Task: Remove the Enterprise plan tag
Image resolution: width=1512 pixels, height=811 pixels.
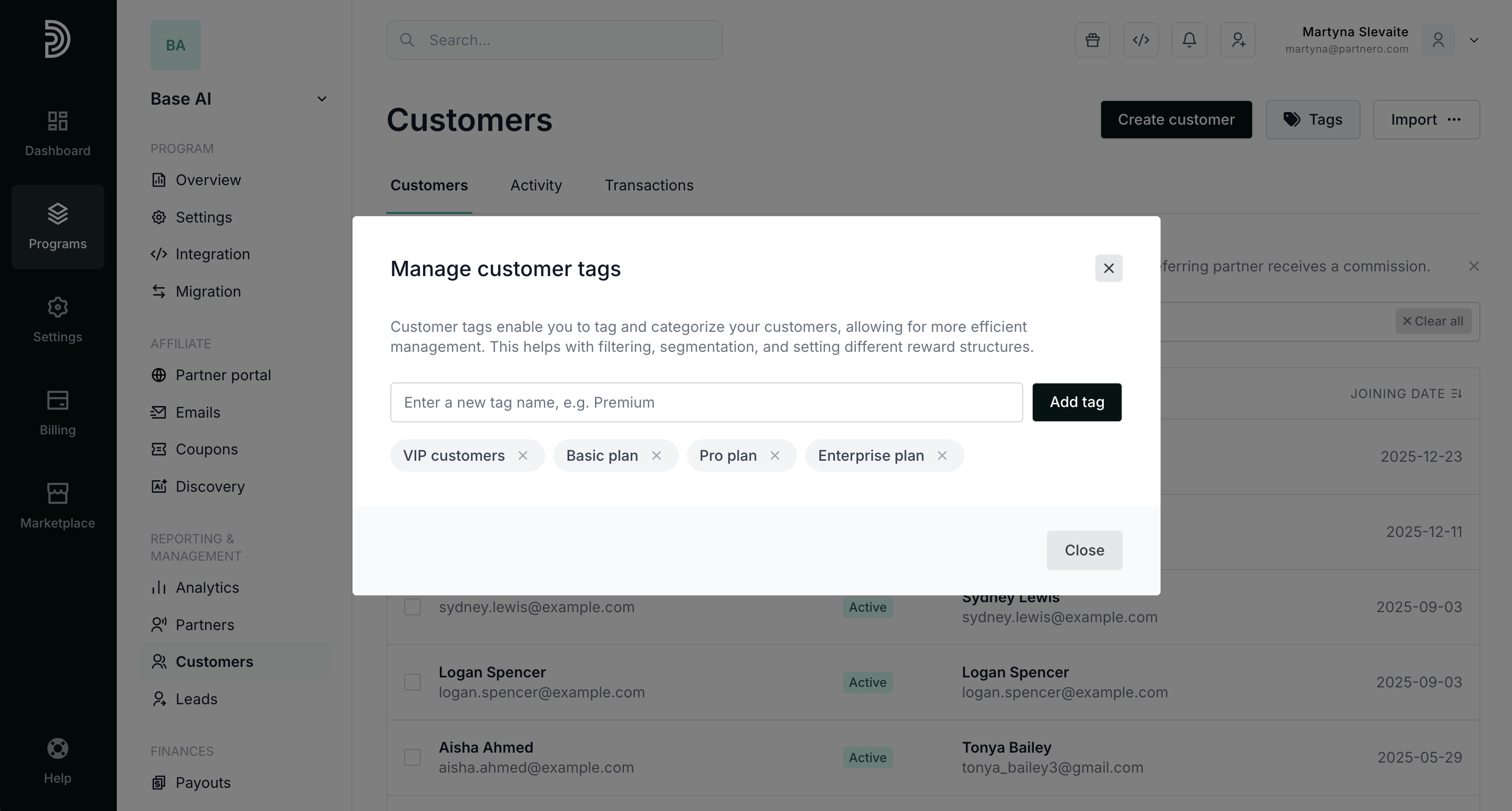Action: [942, 455]
